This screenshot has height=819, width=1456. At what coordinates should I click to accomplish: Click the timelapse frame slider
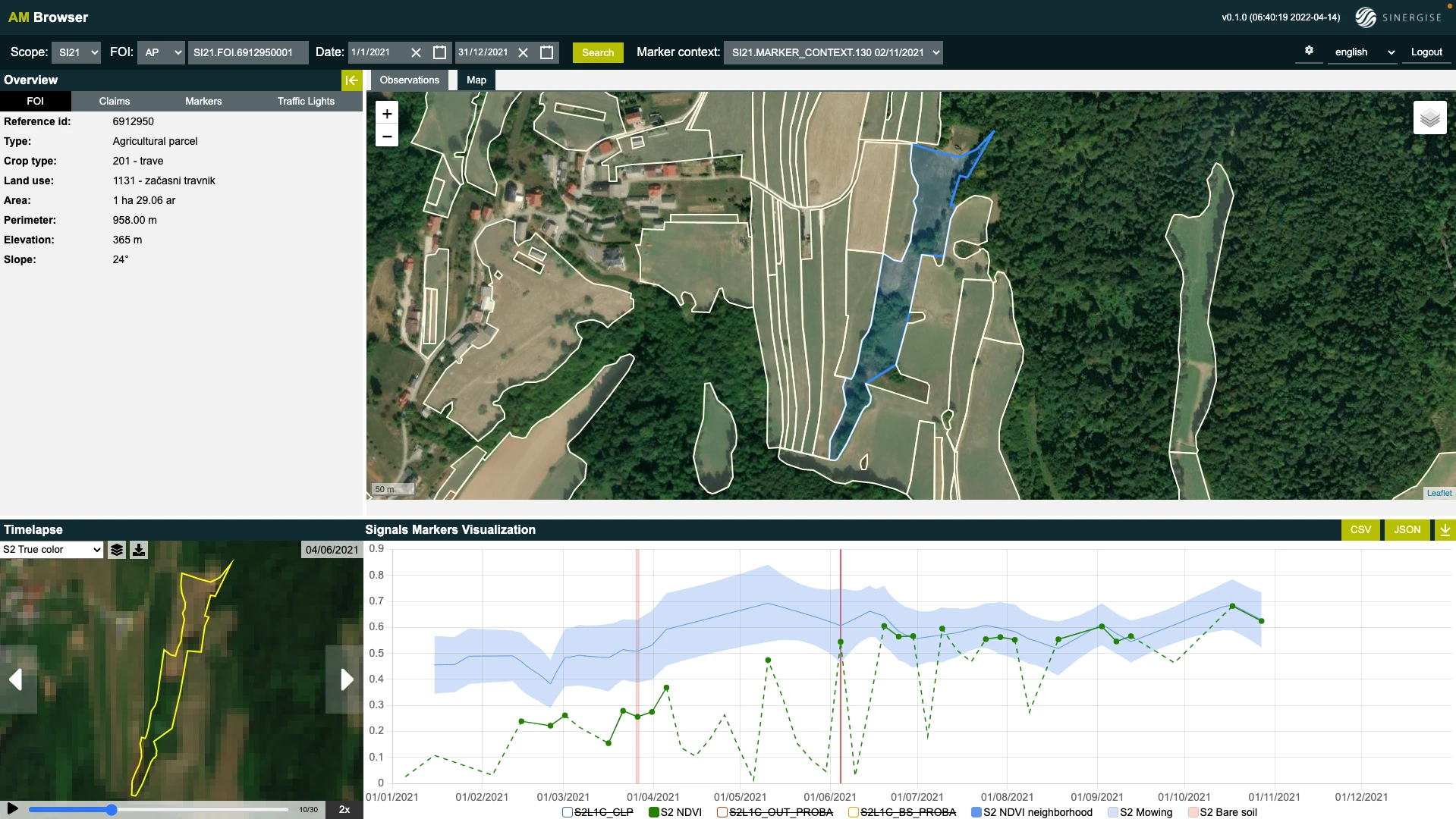(158, 810)
